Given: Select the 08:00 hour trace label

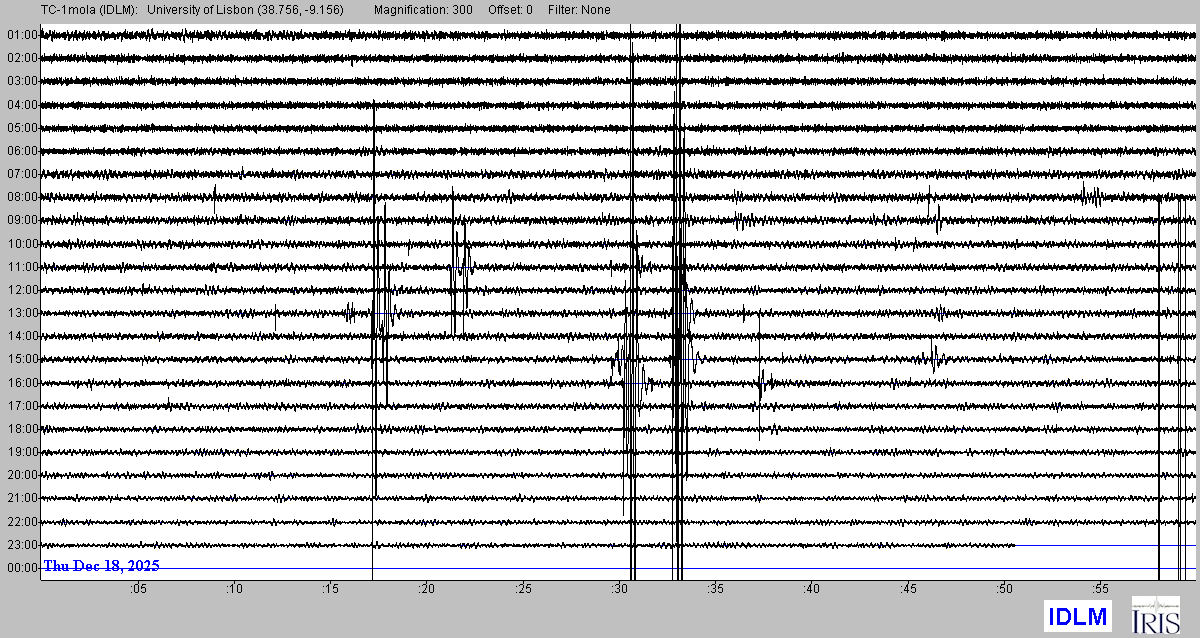Looking at the screenshot, I should coord(22,197).
